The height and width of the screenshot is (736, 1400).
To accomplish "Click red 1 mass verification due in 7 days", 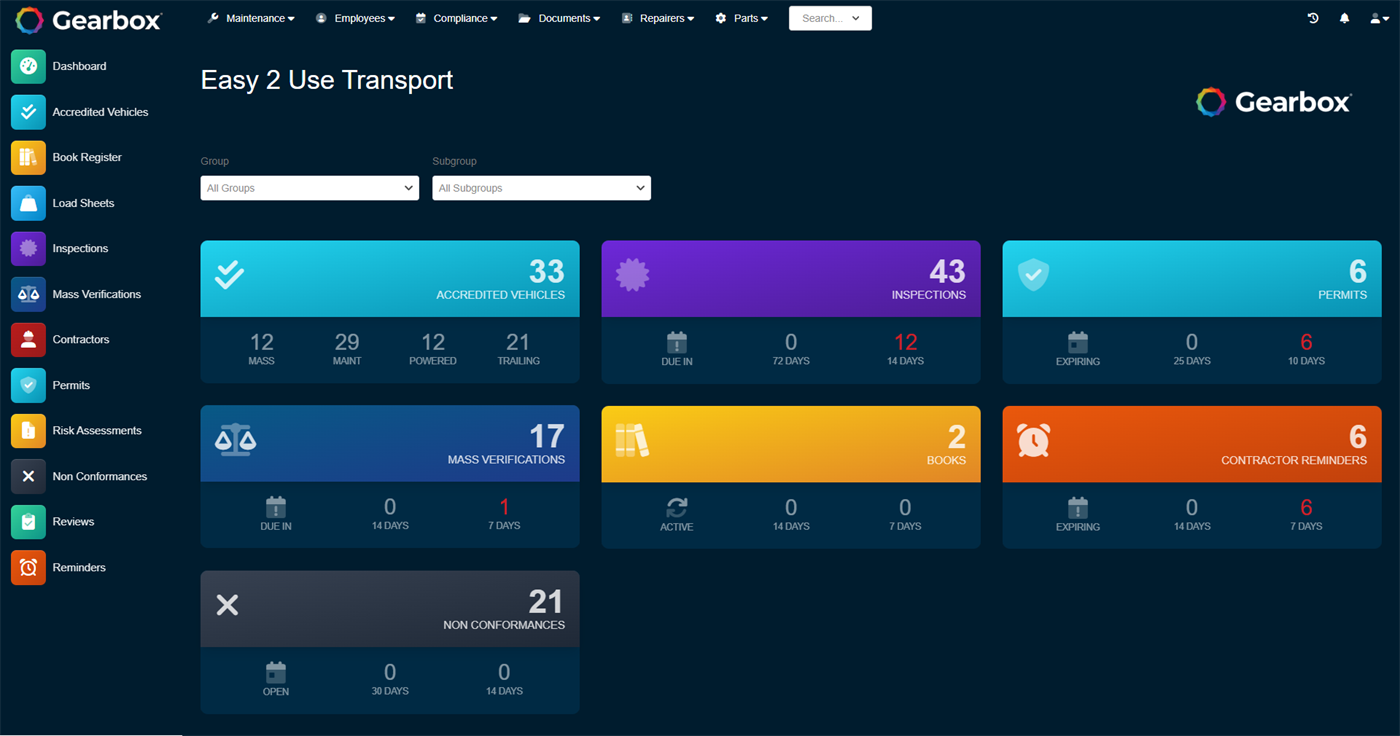I will 504,507.
